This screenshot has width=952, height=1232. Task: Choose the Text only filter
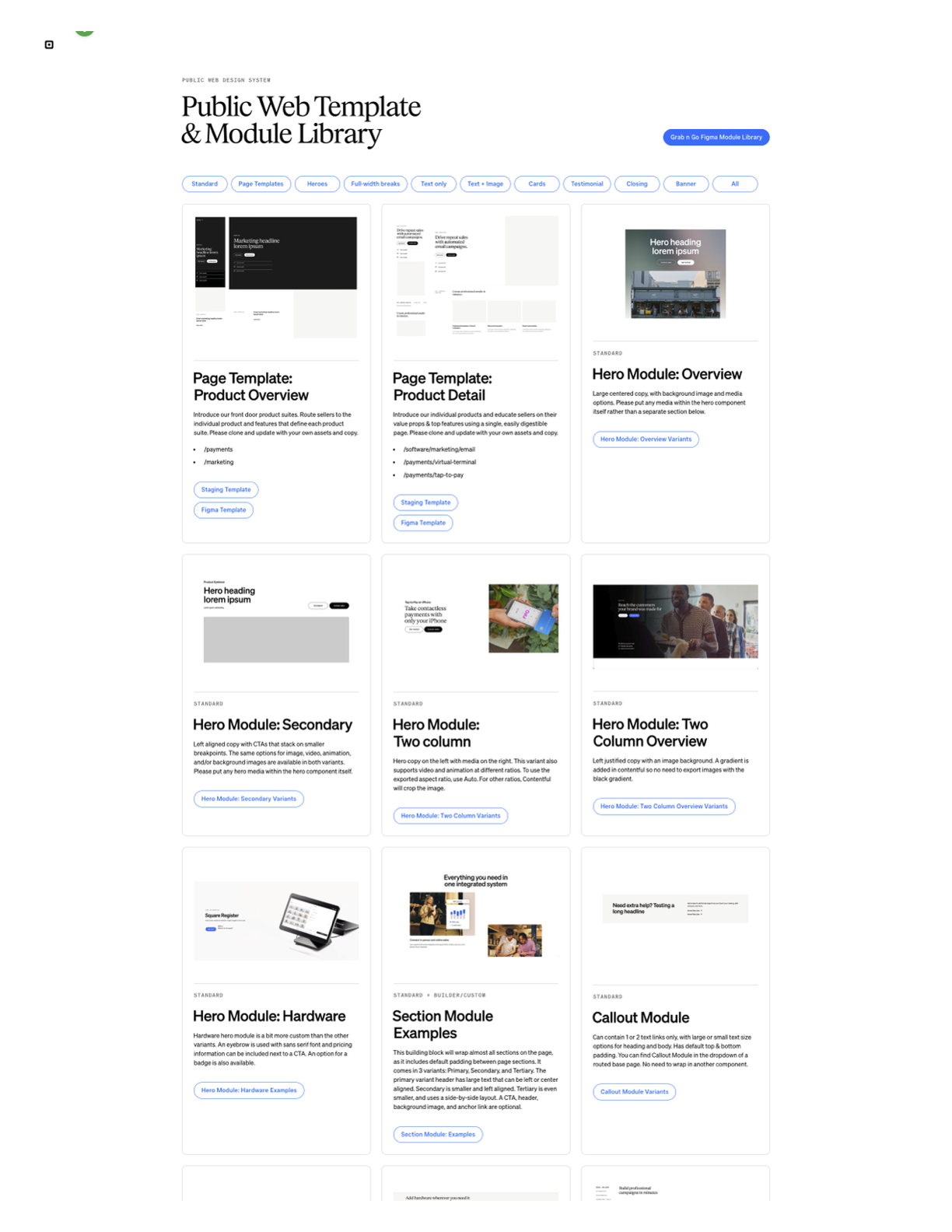(433, 184)
